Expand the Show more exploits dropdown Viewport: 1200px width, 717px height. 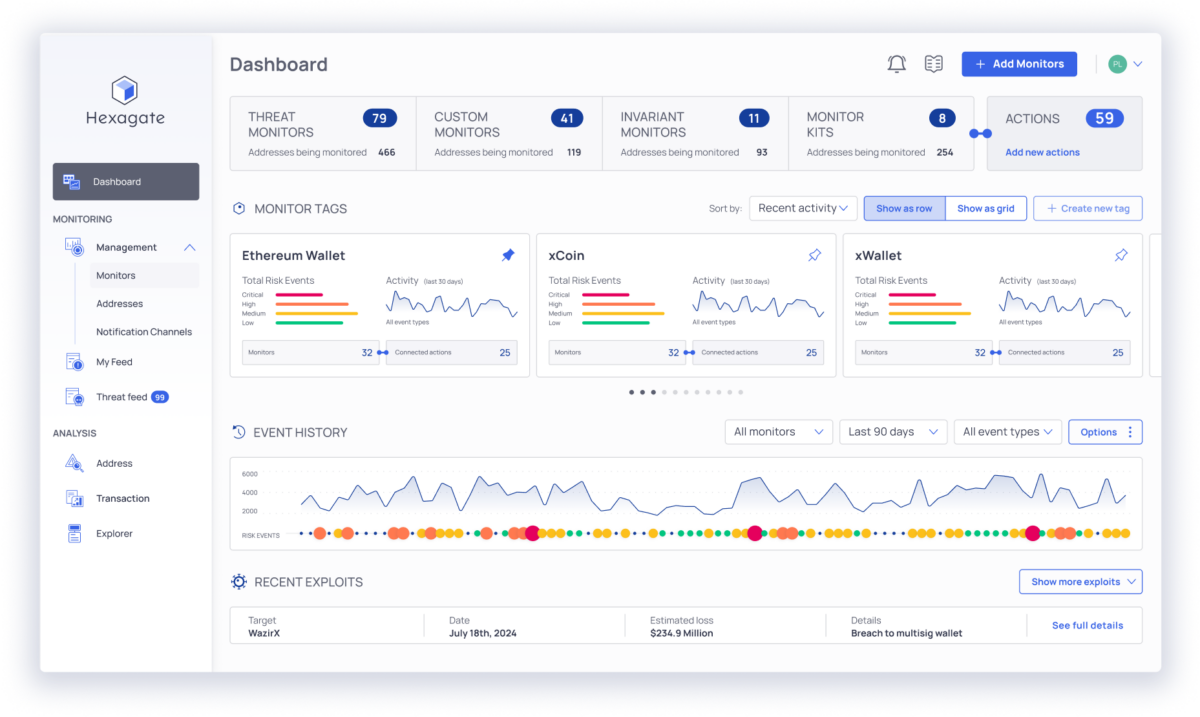pos(1080,581)
